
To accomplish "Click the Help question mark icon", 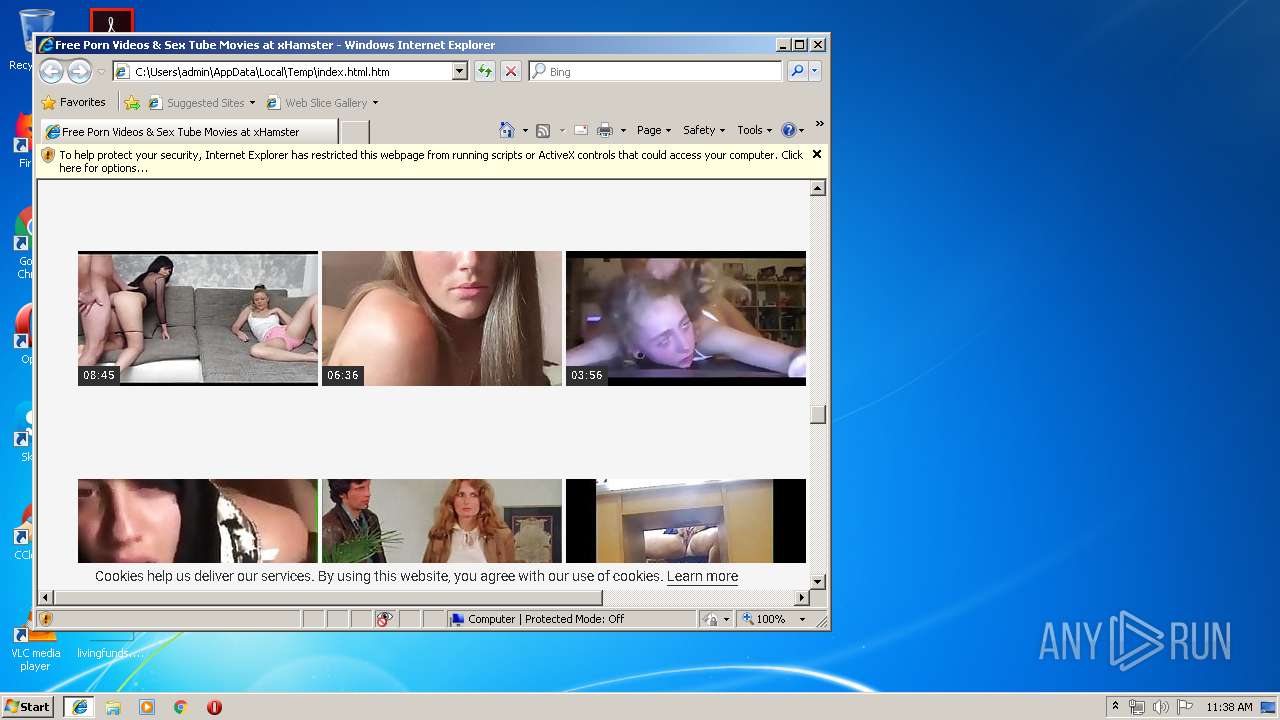I will tap(788, 130).
